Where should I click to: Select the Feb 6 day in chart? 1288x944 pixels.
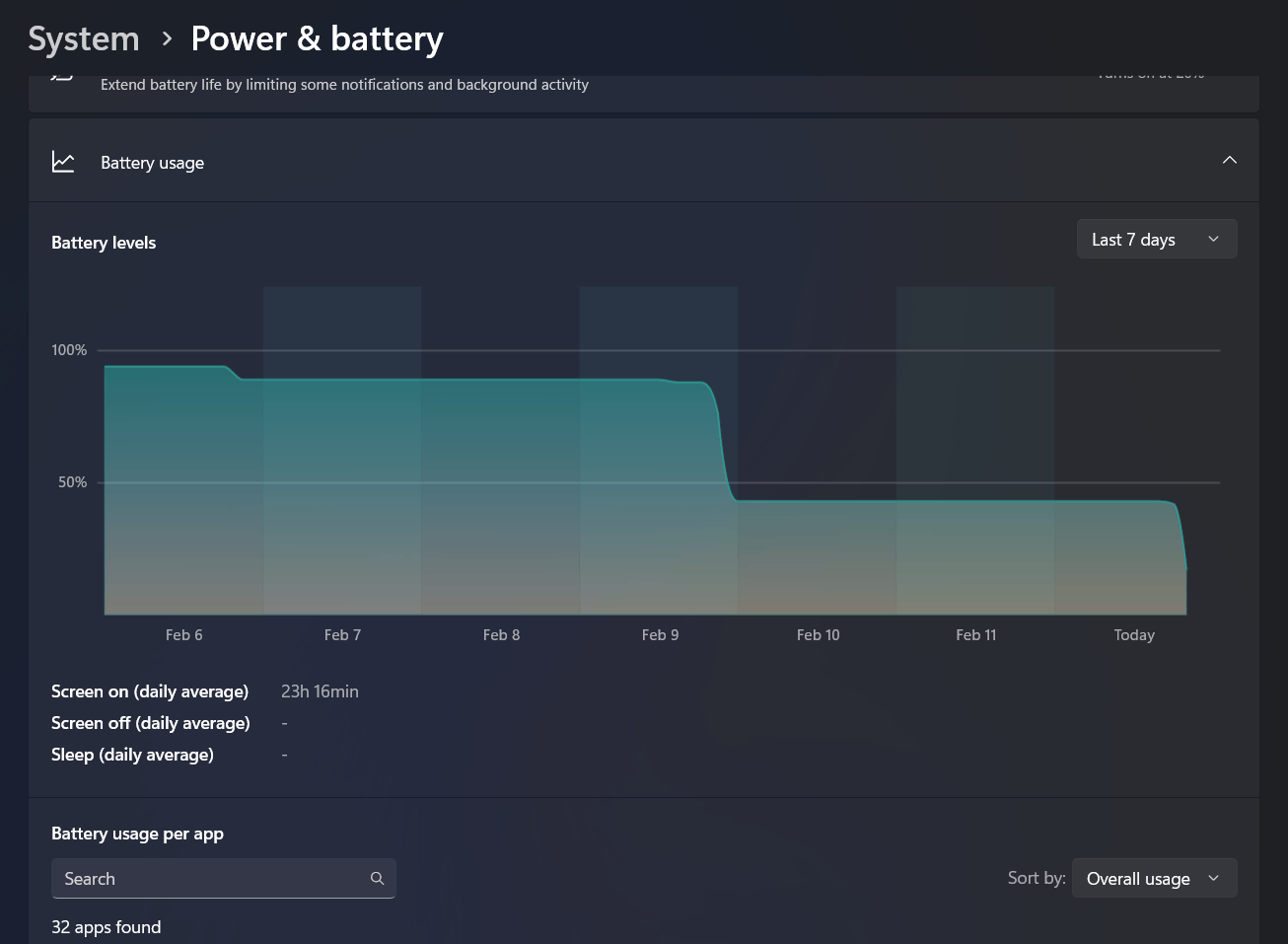pyautogui.click(x=183, y=452)
